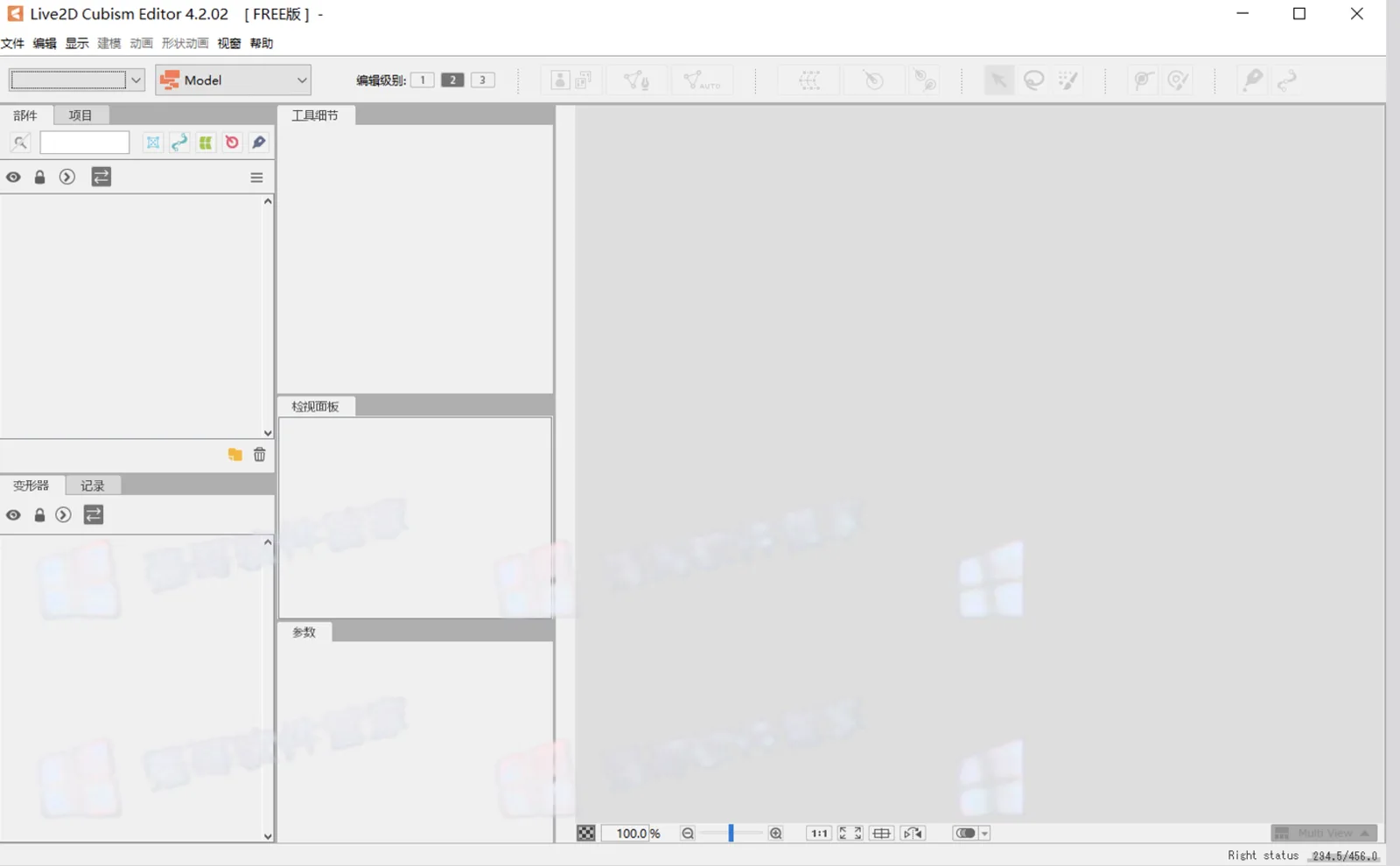The image size is (1400, 866).
Task: Toggle the pill-shaped switch in the canvas bar
Action: click(965, 834)
